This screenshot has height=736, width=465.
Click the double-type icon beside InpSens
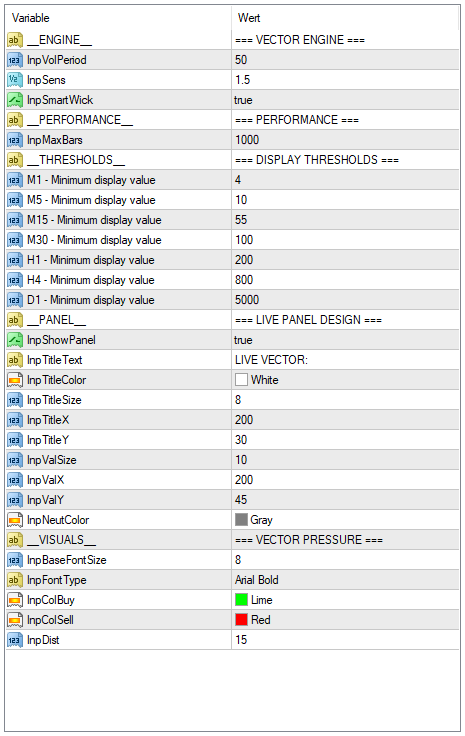click(x=15, y=80)
